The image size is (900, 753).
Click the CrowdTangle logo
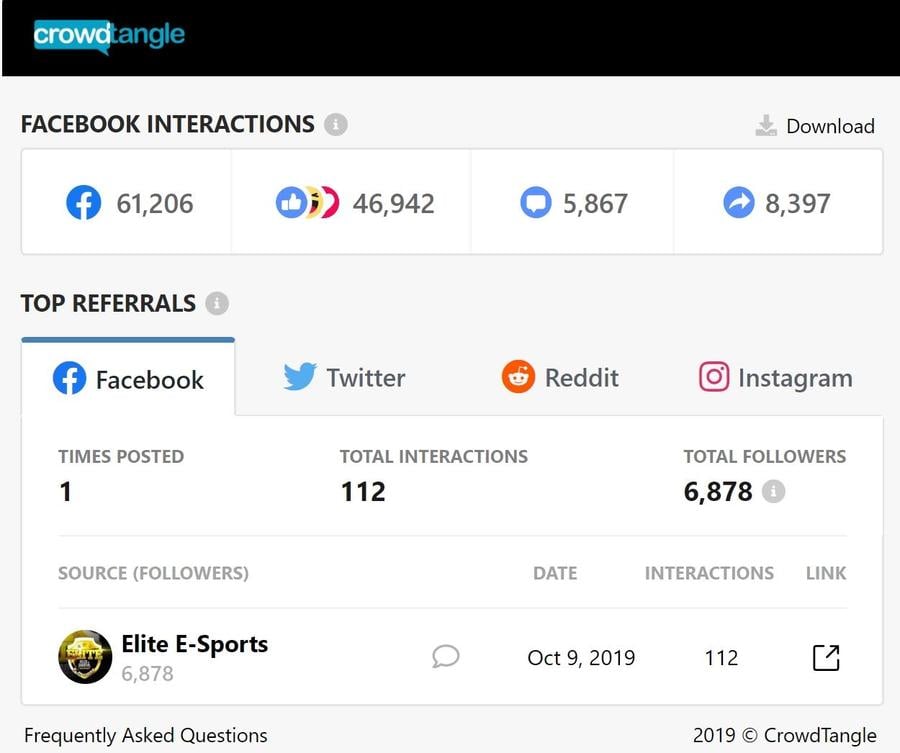[109, 37]
